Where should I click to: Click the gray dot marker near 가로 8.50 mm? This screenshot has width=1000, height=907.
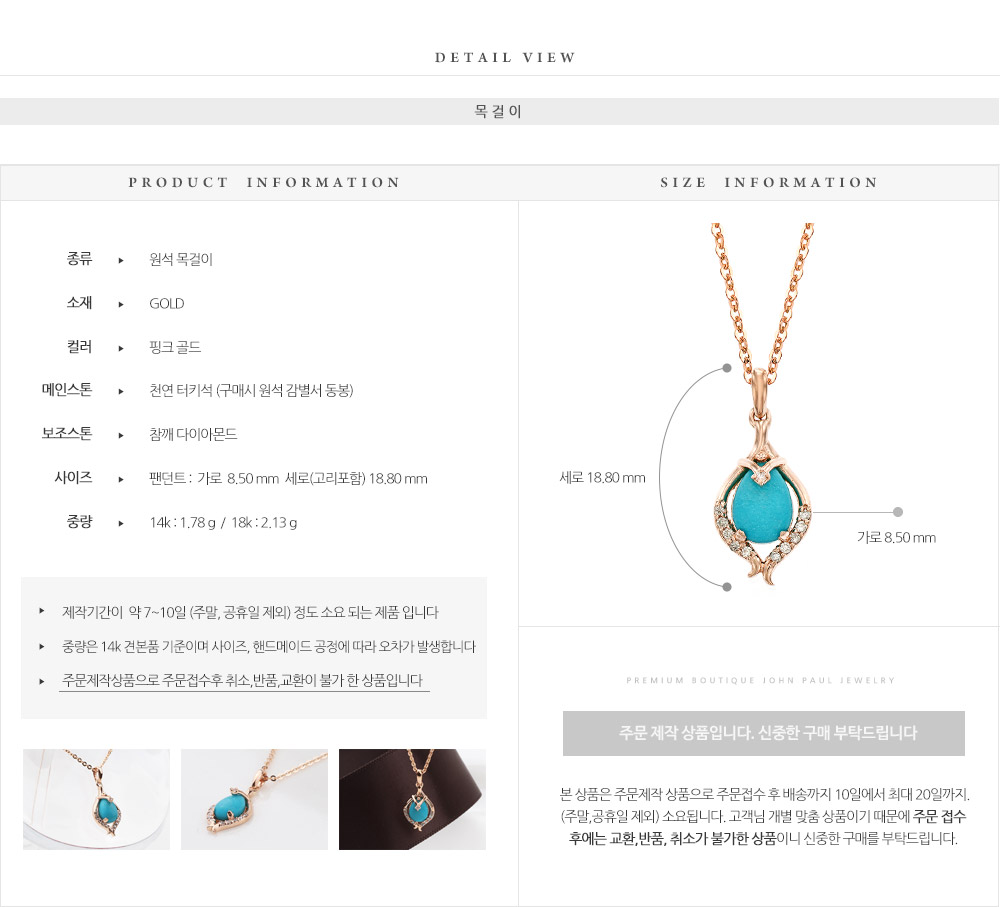[x=898, y=512]
